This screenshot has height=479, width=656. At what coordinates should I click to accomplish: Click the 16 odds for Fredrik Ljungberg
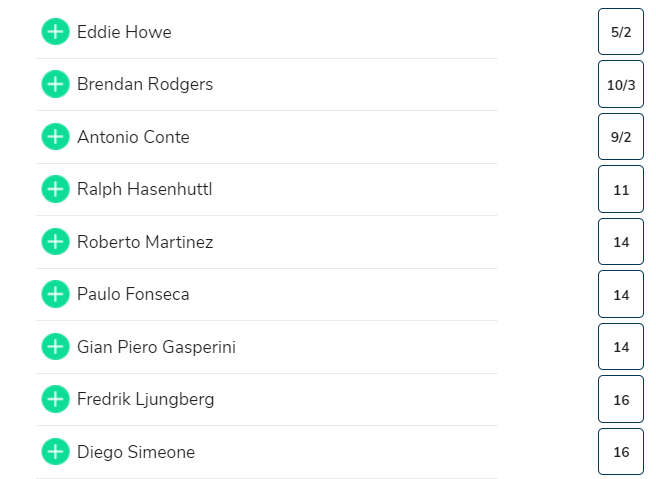coord(621,400)
